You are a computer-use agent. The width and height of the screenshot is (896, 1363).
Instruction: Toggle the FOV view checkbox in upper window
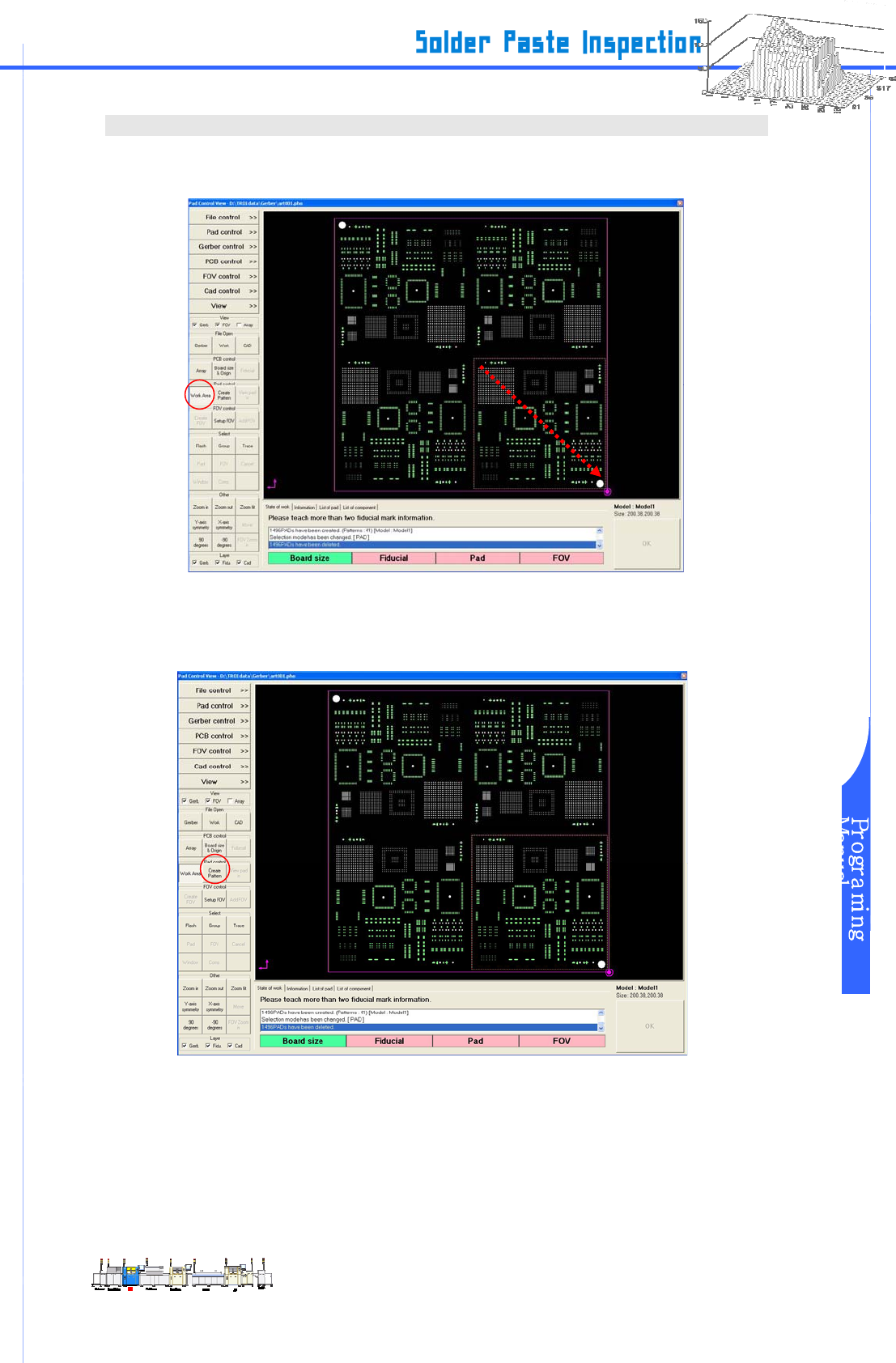pyautogui.click(x=217, y=325)
